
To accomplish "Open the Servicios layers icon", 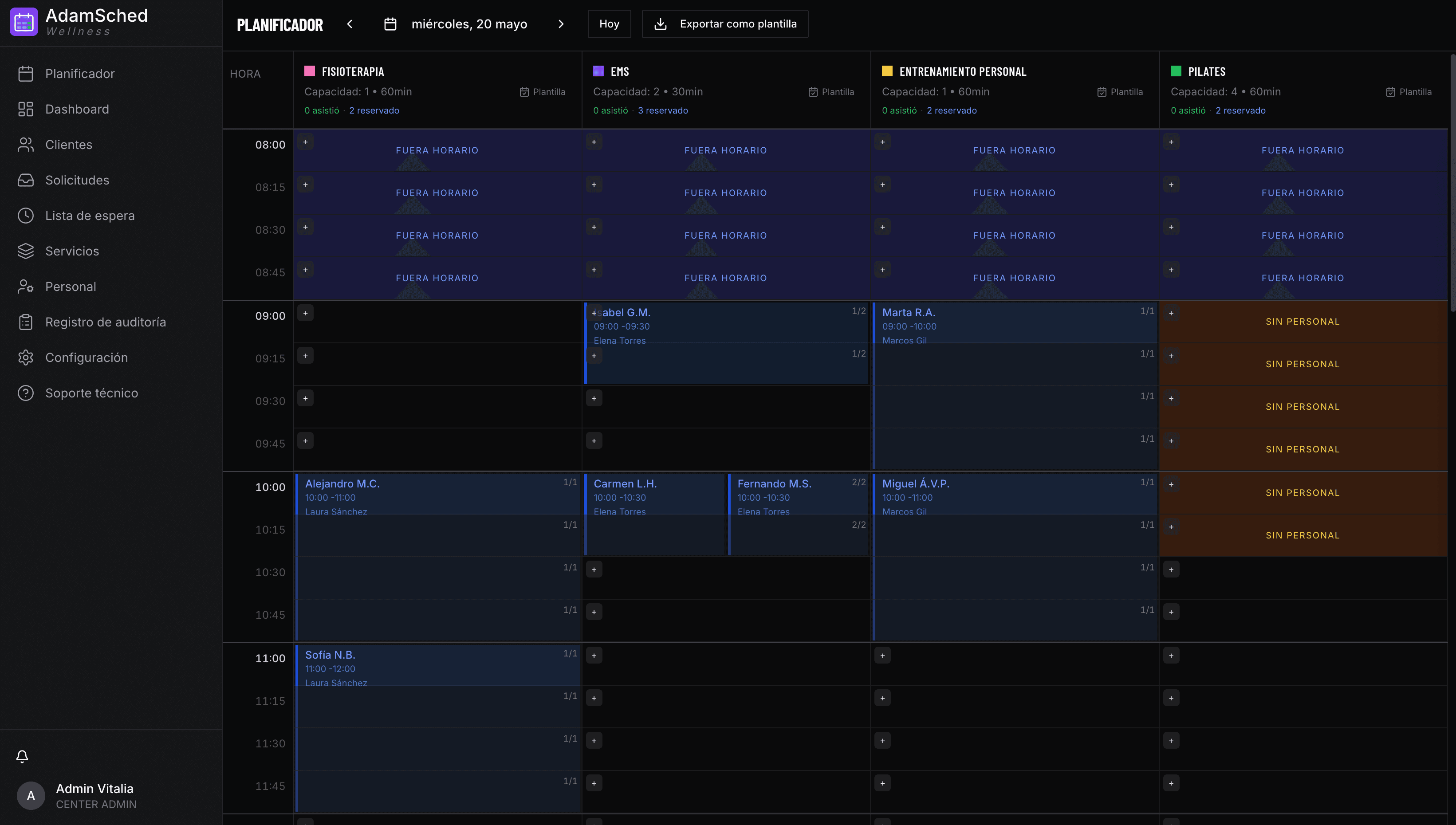I will click(x=25, y=251).
